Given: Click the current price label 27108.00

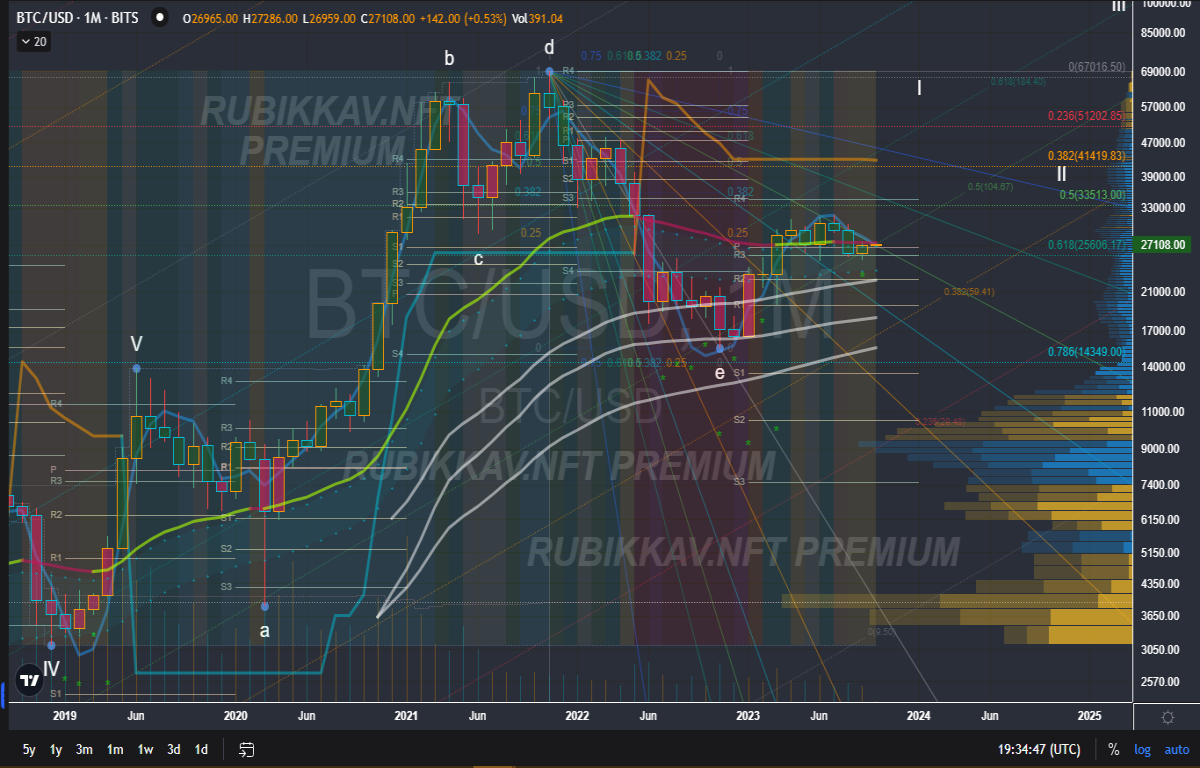Looking at the screenshot, I should click(1165, 244).
